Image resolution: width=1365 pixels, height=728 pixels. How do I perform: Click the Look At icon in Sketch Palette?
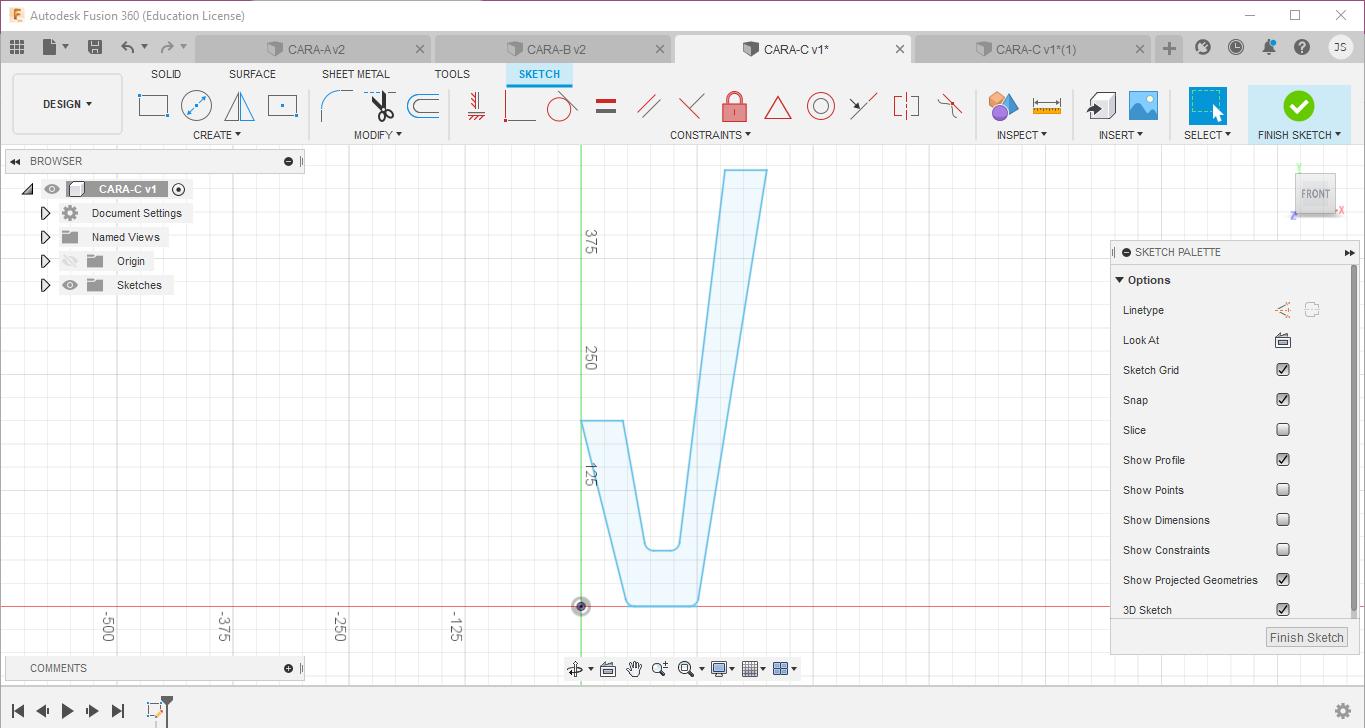coord(1283,340)
